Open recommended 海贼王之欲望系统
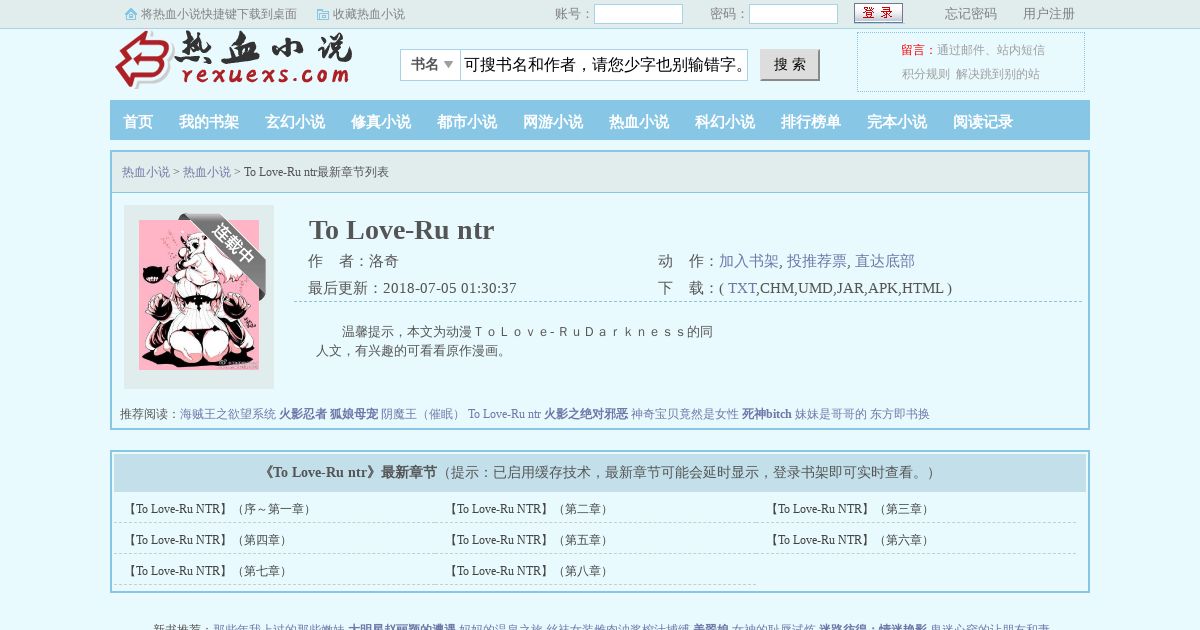The height and width of the screenshot is (630, 1200). [x=228, y=414]
